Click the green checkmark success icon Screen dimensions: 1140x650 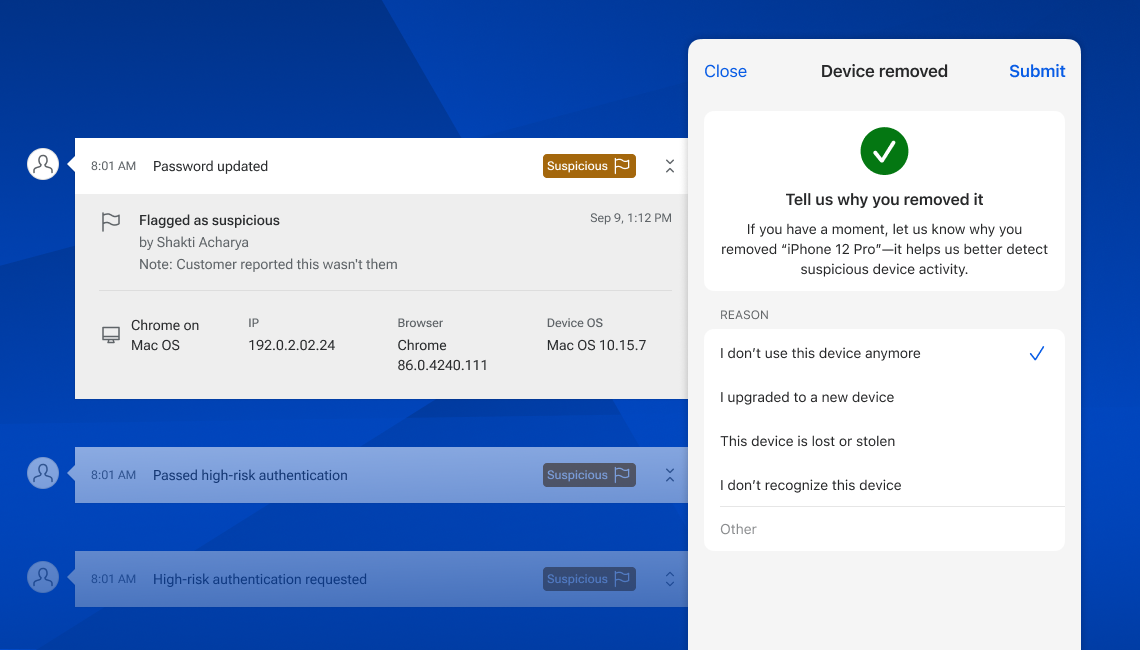883,151
